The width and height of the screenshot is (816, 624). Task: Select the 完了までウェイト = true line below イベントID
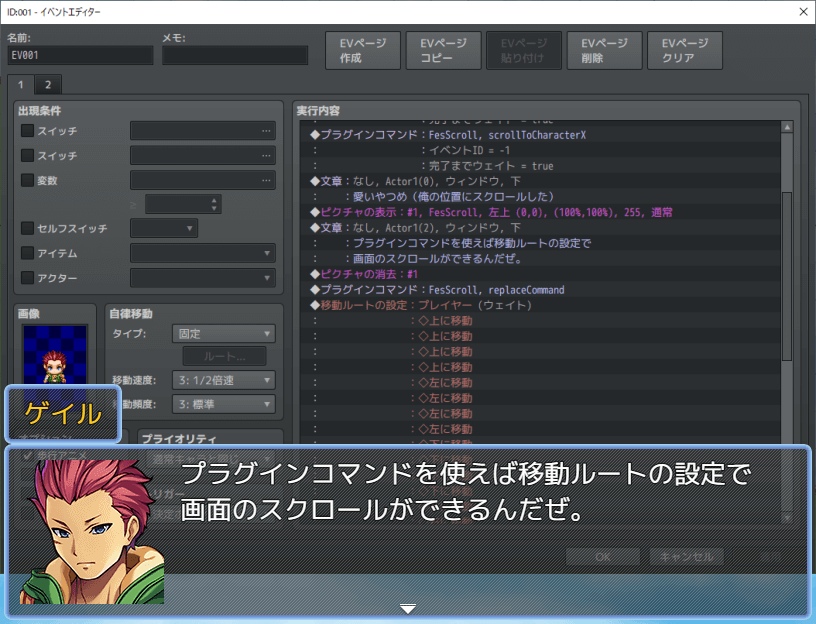[540, 166]
